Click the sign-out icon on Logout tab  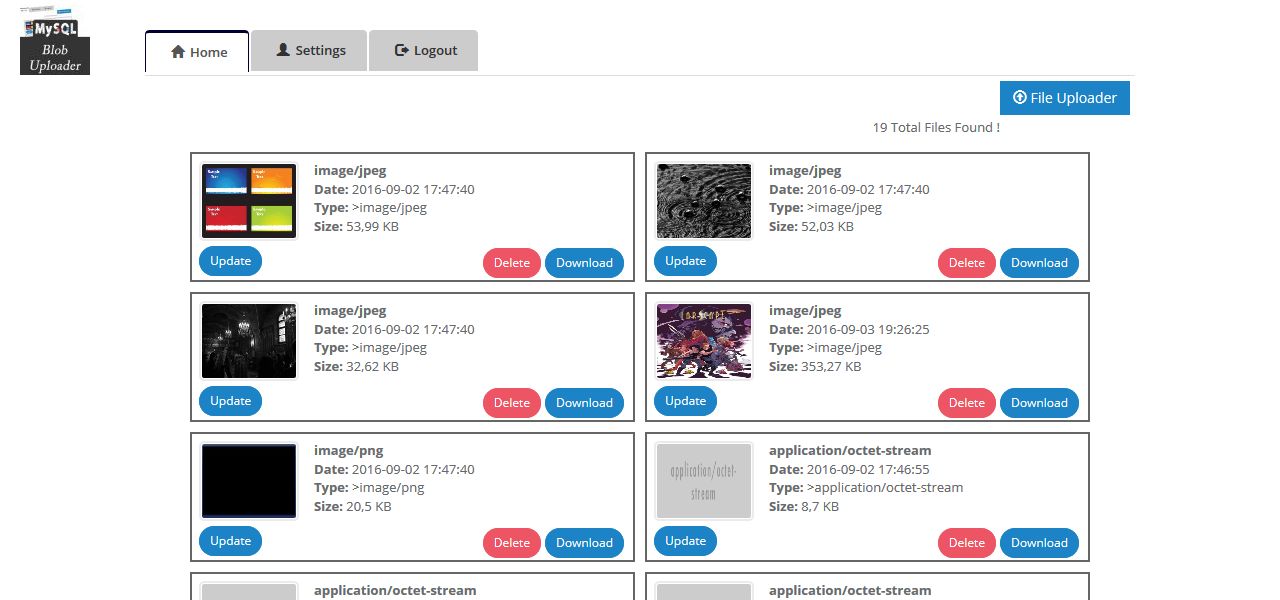[402, 50]
